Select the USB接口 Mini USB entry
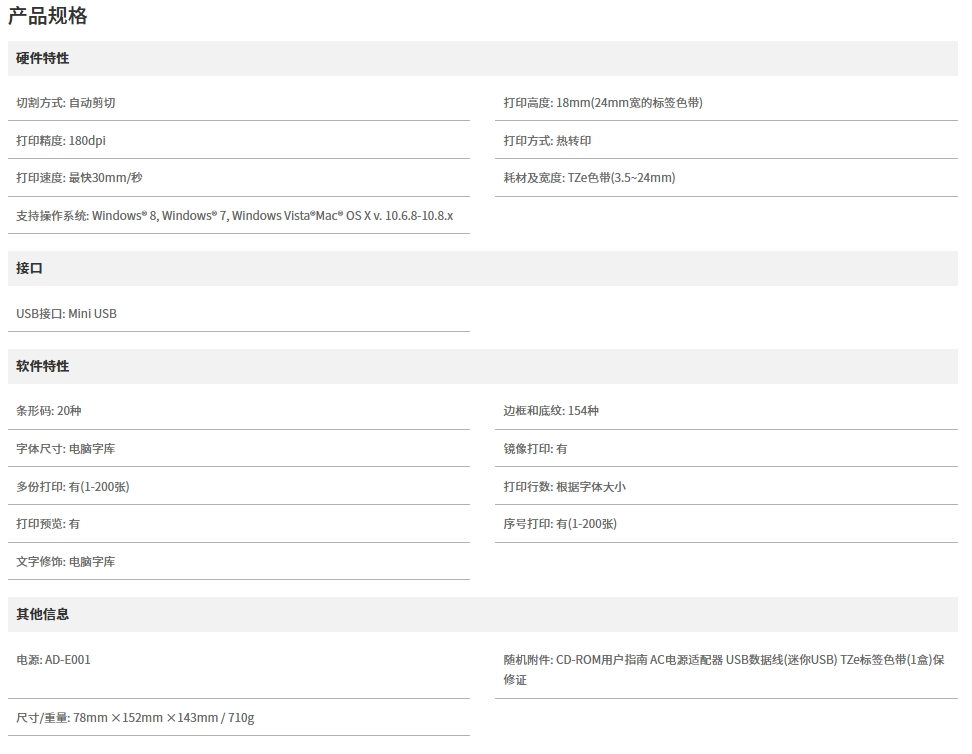Viewport: 972px width, 754px height. coord(66,314)
